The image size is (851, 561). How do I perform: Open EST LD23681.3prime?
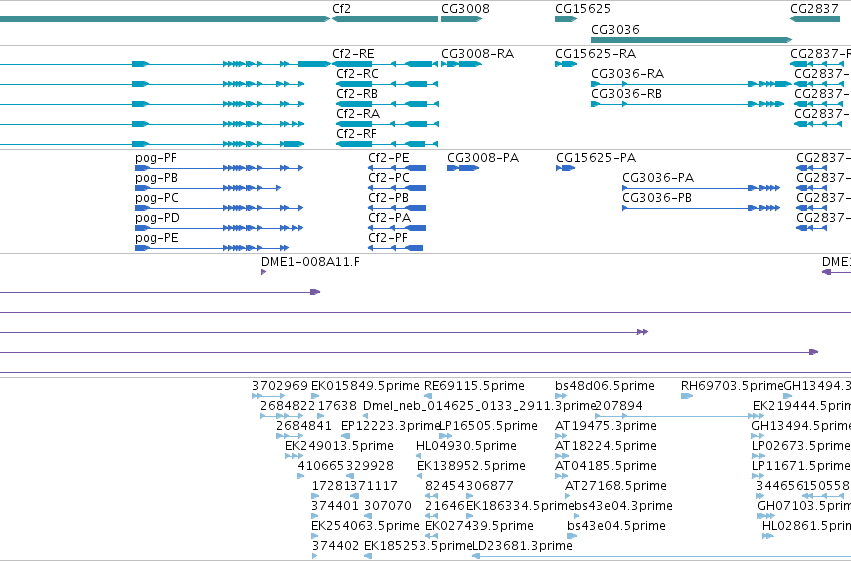pos(662,556)
